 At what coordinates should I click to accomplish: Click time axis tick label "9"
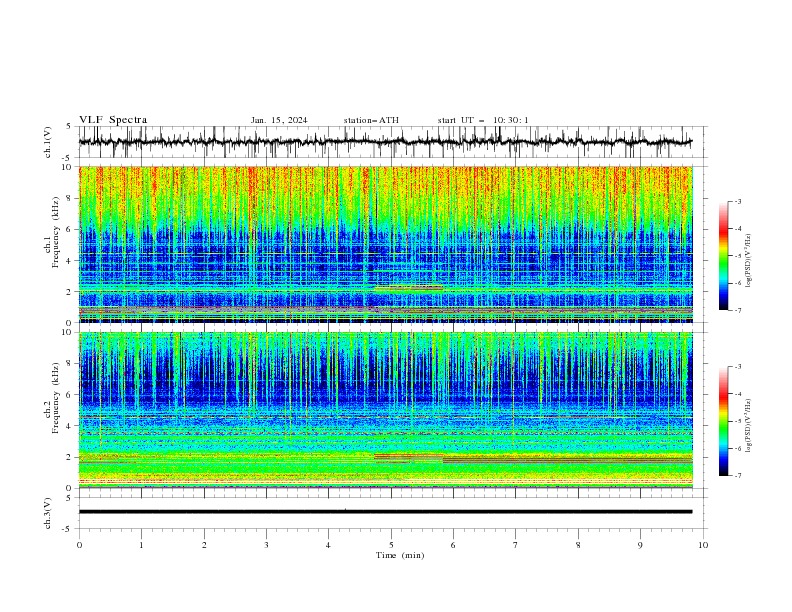640,545
